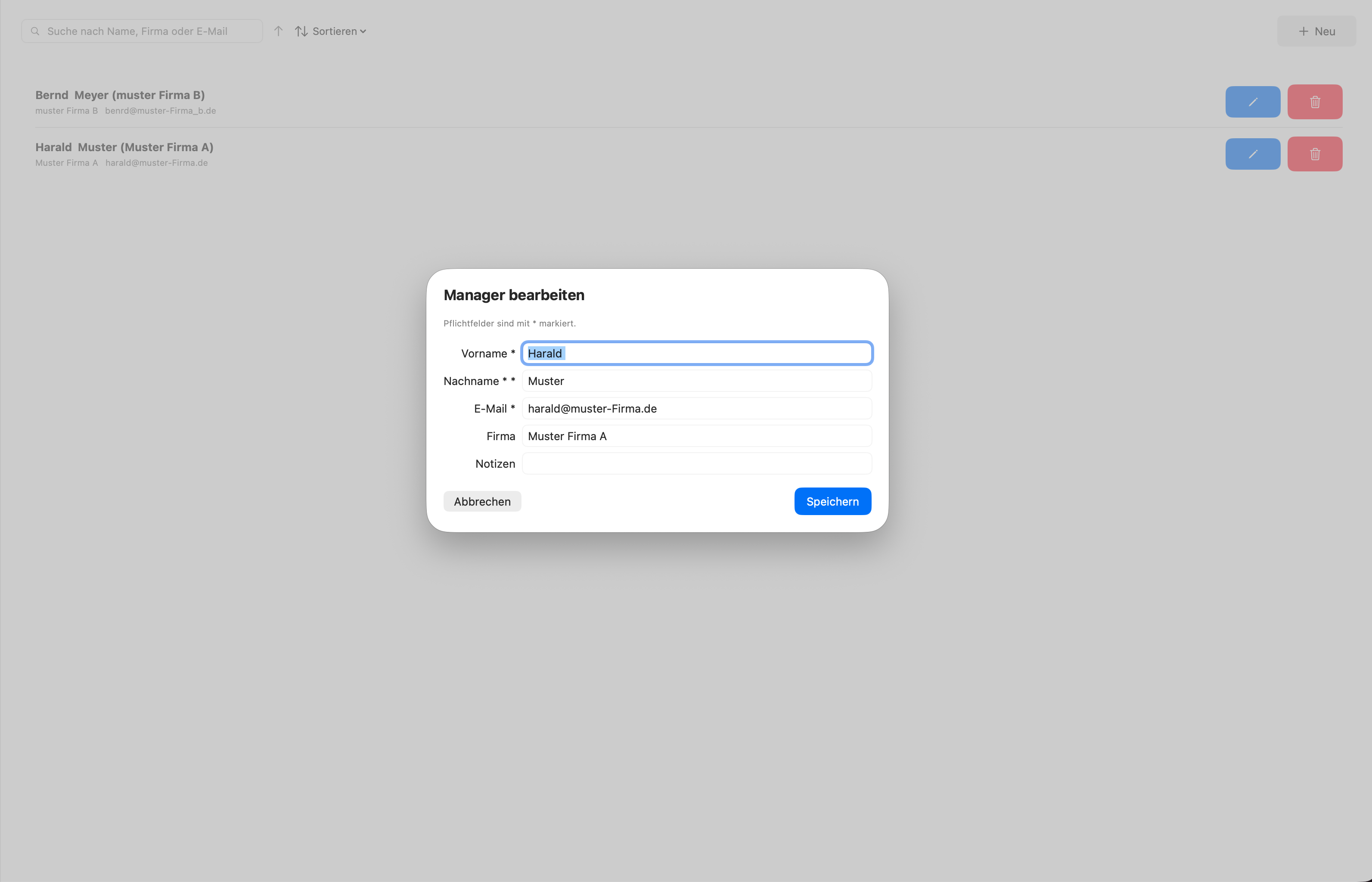Open the Sortieren dropdown

(x=335, y=31)
